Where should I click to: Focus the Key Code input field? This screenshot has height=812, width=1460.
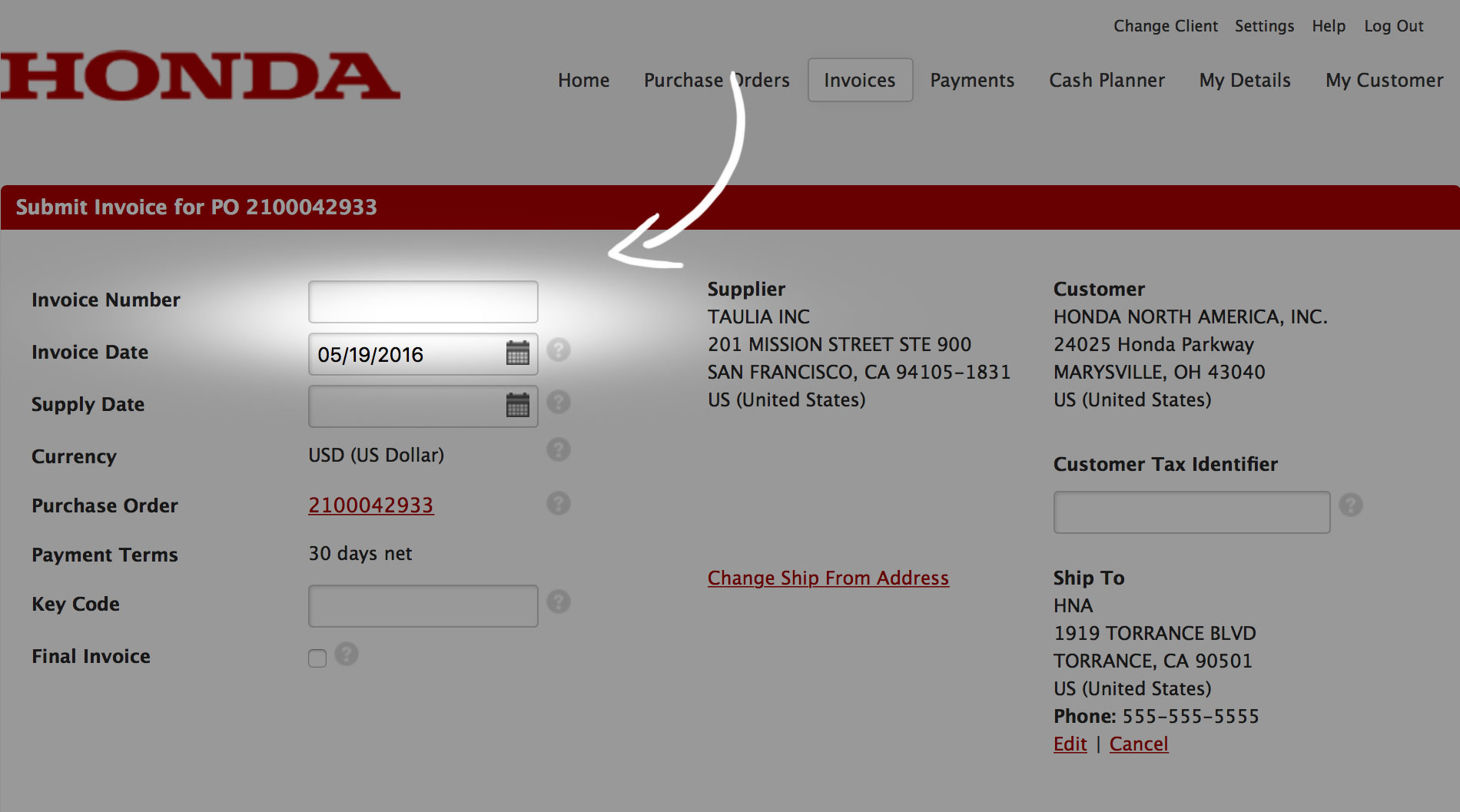click(x=423, y=606)
